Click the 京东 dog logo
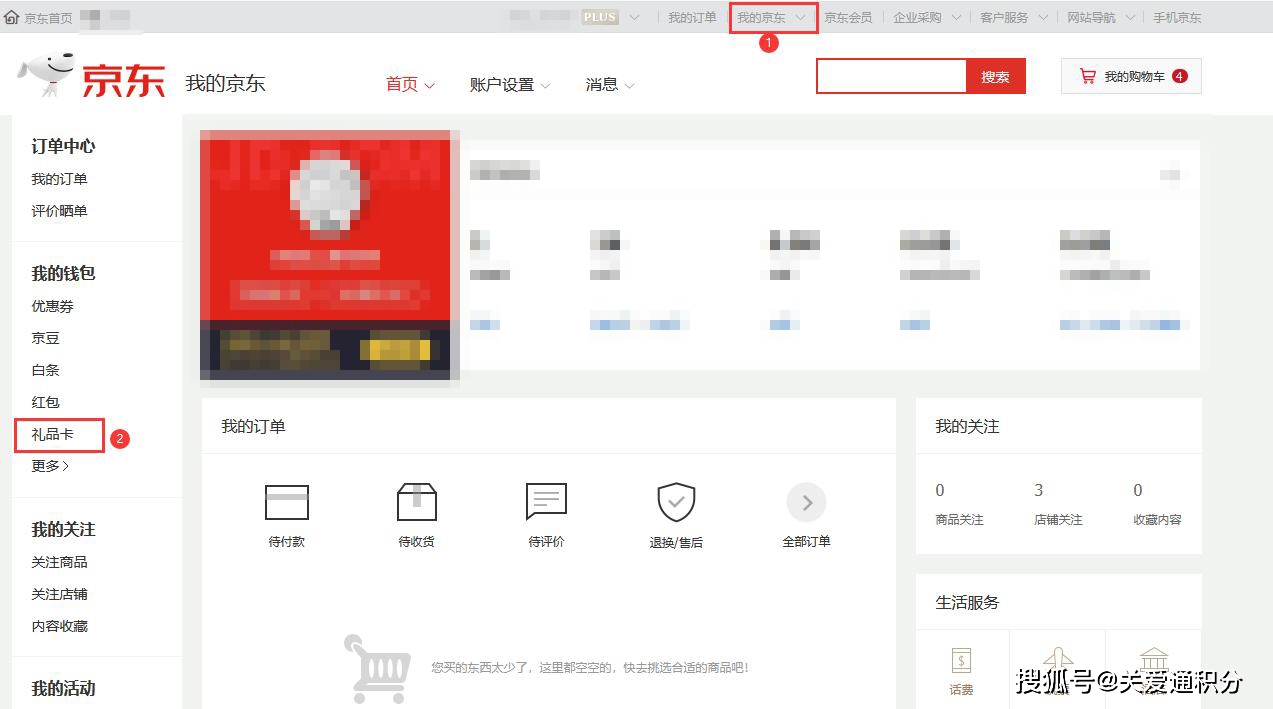The width and height of the screenshot is (1273, 709). [91, 76]
